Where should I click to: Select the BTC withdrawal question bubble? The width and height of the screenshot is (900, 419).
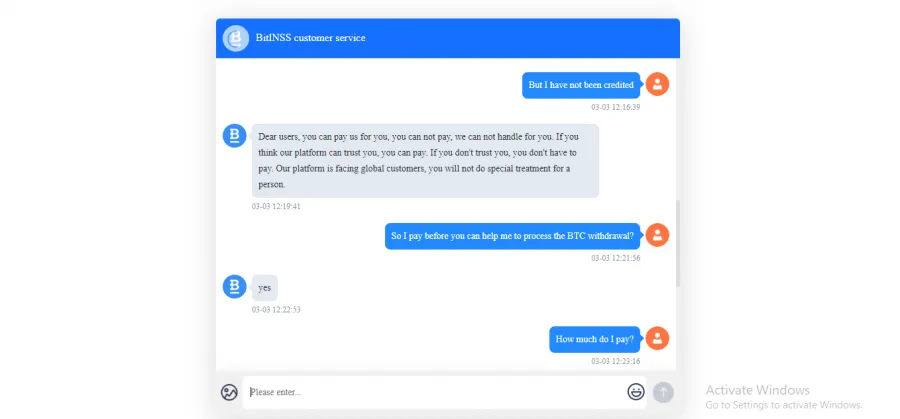[513, 236]
